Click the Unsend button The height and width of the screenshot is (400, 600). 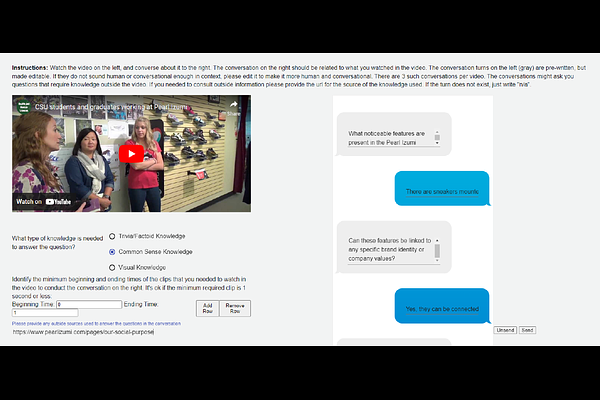505,330
